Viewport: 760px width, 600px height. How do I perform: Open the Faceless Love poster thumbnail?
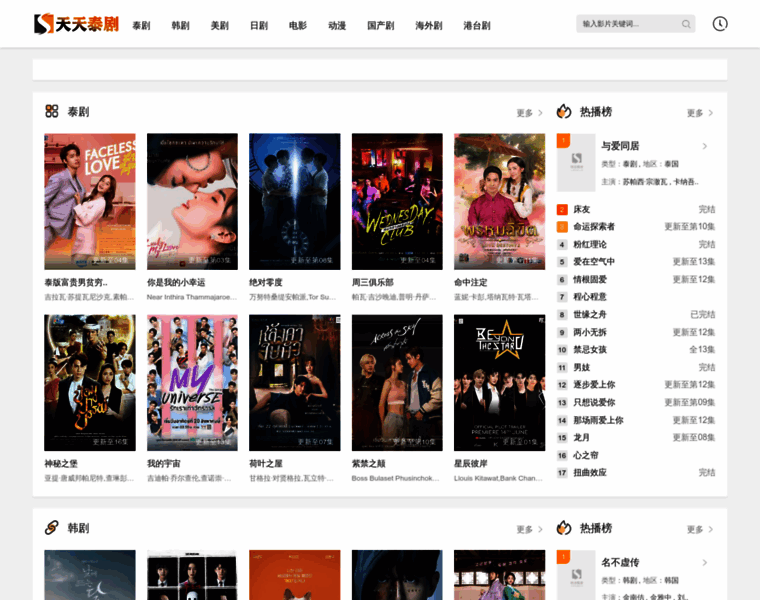(x=90, y=202)
